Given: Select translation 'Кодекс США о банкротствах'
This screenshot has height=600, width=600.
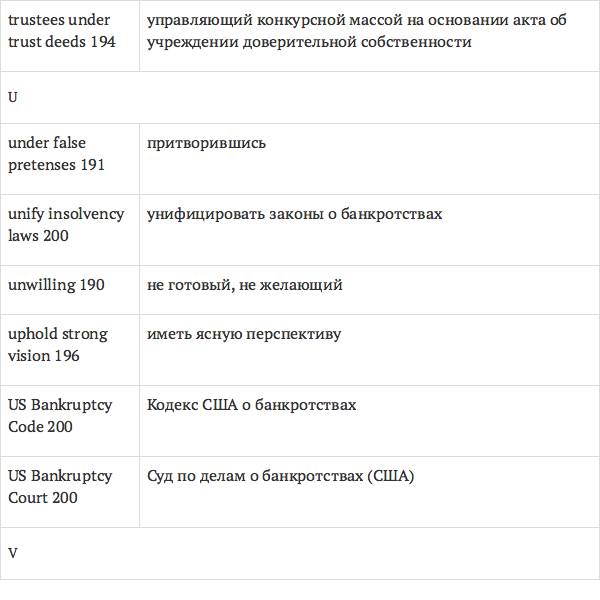Looking at the screenshot, I should coord(251,405).
